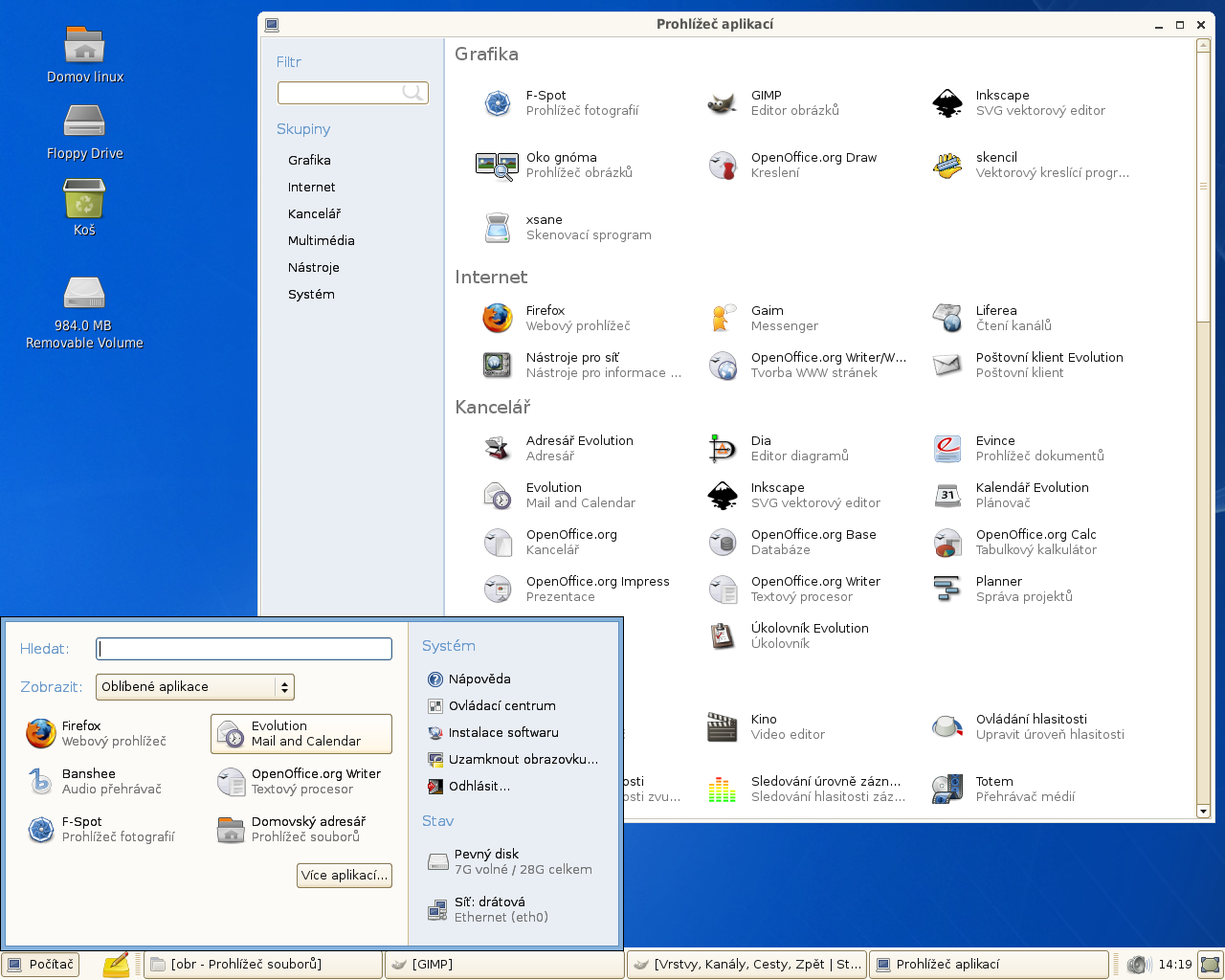This screenshot has height=980, width=1225.
Task: Click scrollbar down arrow in application browser
Action: point(1204,811)
